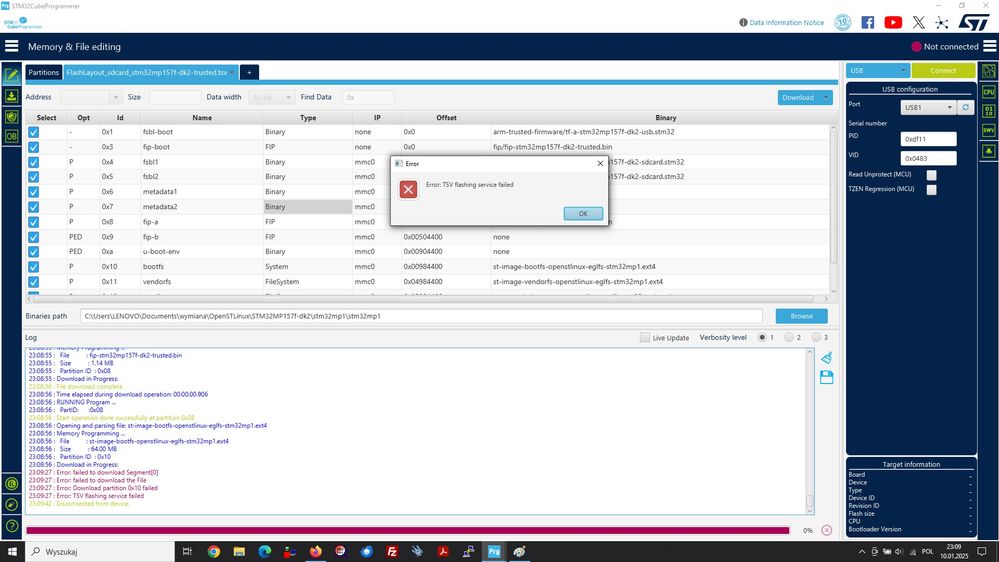Screen dimensions: 999x562
Task: Click the ST logo
Action: pos(974,22)
